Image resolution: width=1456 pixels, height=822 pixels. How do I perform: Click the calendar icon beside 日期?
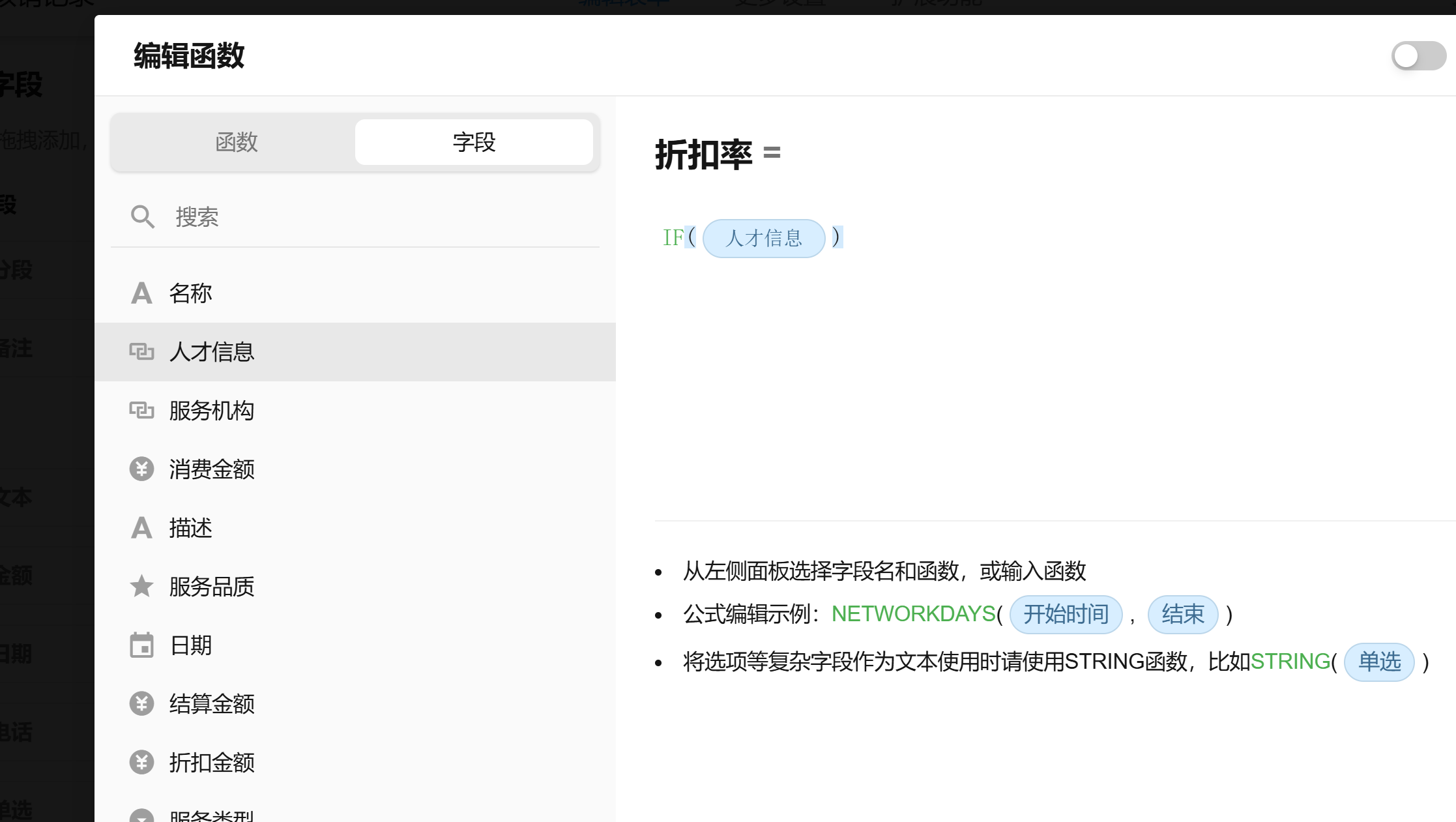point(141,645)
